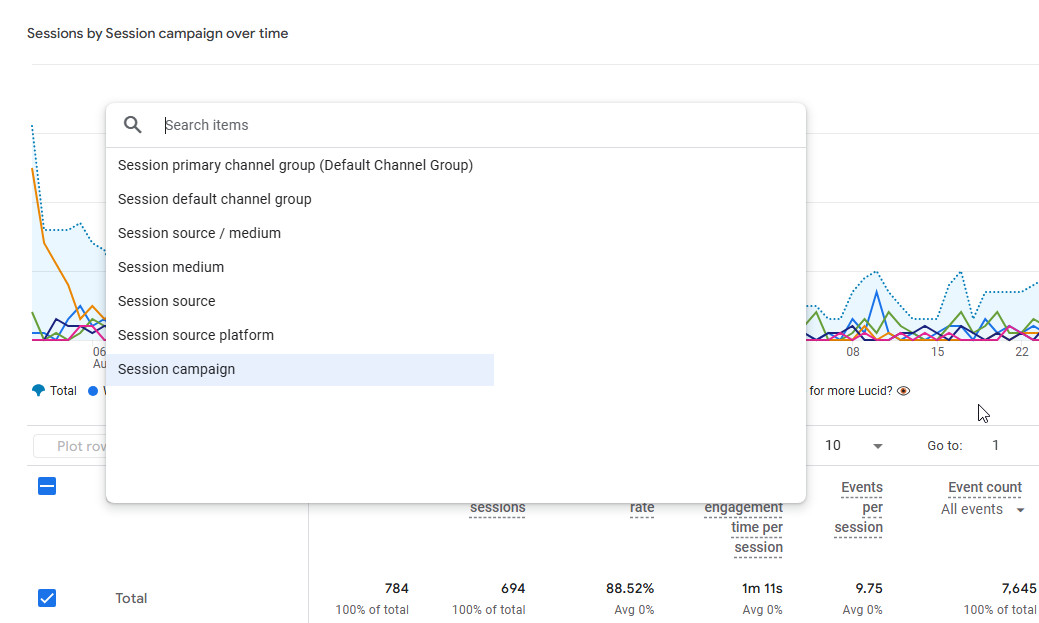Toggle the eye icon beside Lucid legend
The width and height of the screenshot is (1039, 623).
click(904, 391)
